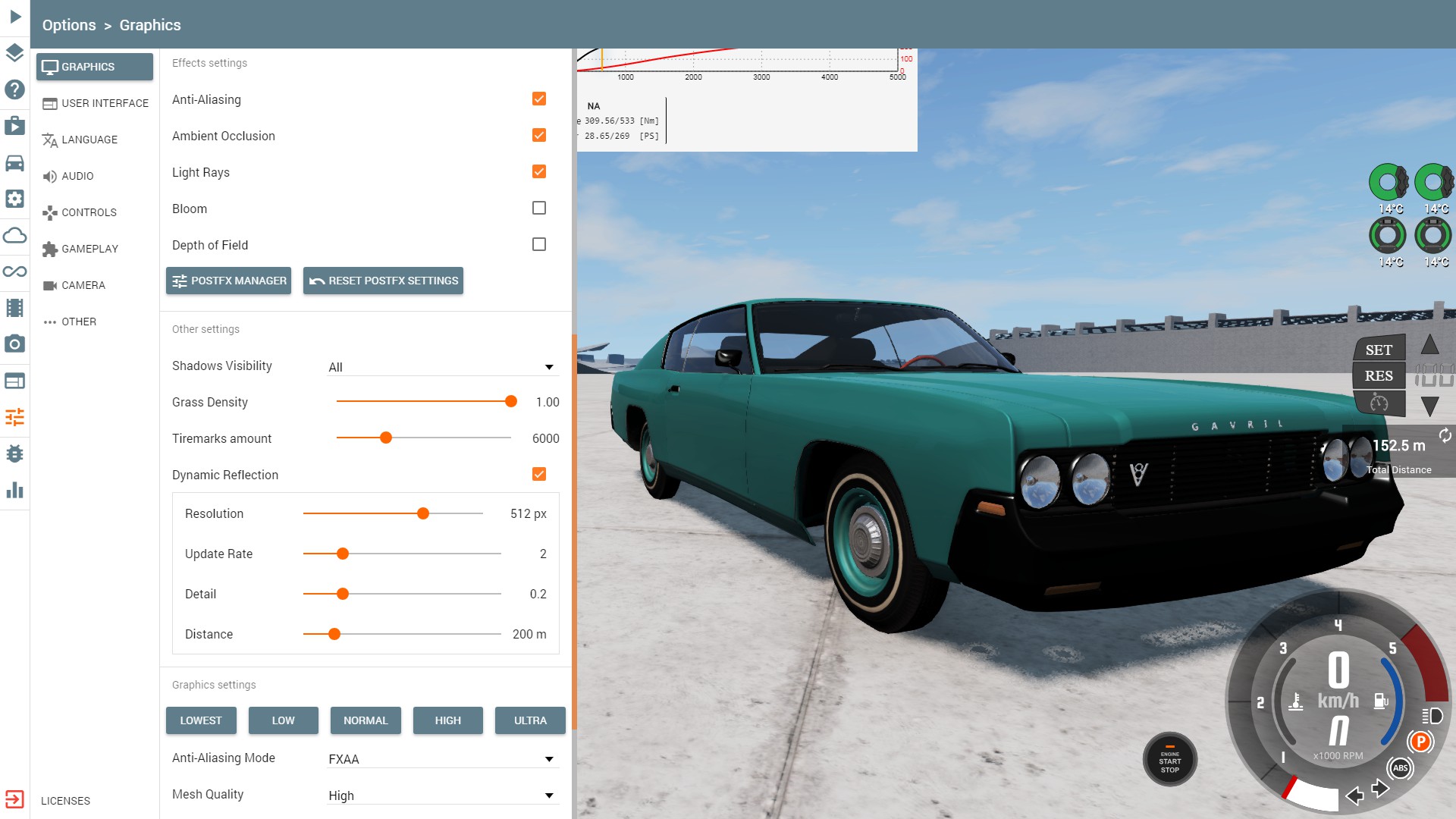Viewport: 1456px width, 819px height.
Task: Open the vehicles car icon
Action: click(14, 163)
